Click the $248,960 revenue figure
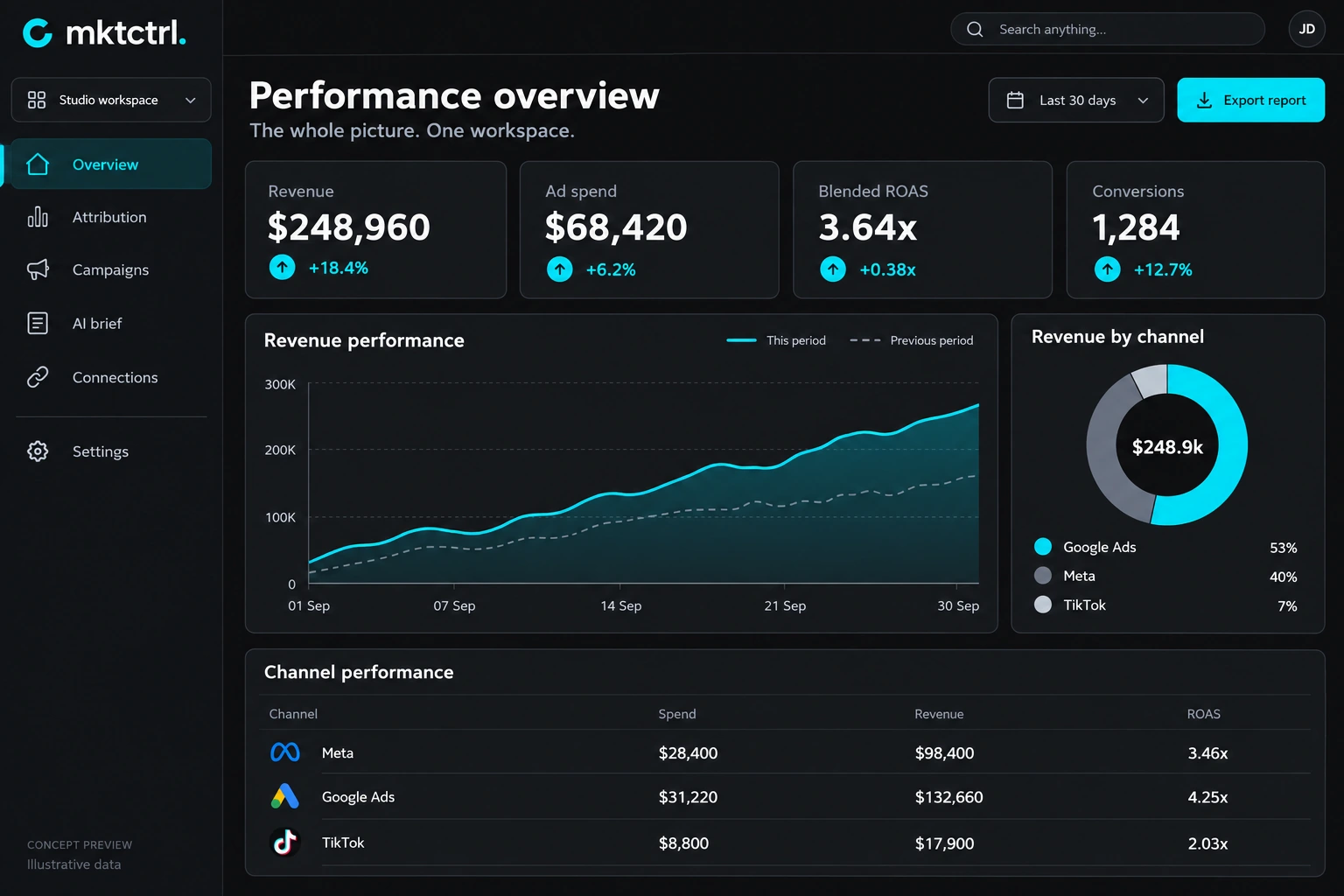 point(349,227)
